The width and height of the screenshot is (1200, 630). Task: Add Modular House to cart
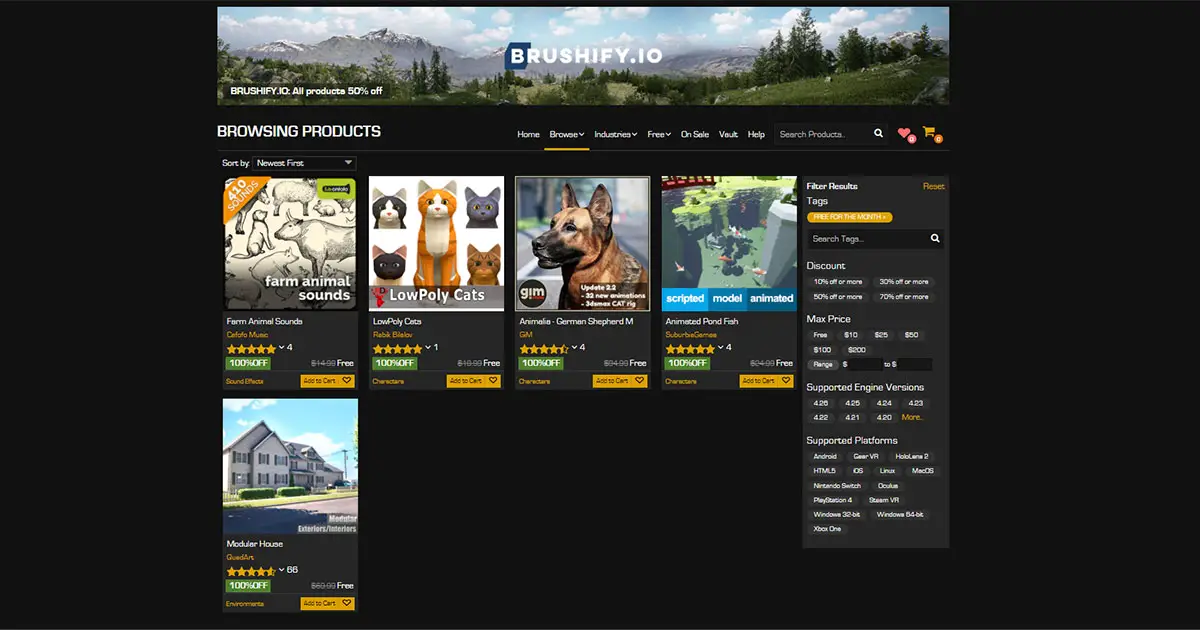tap(320, 603)
